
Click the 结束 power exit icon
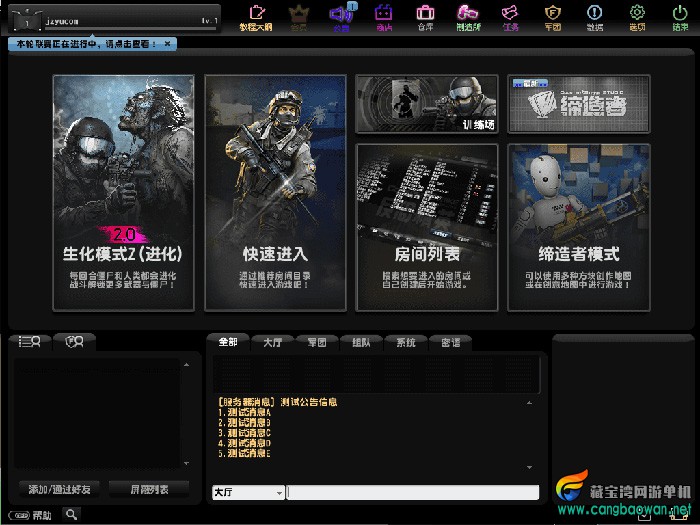coord(679,16)
